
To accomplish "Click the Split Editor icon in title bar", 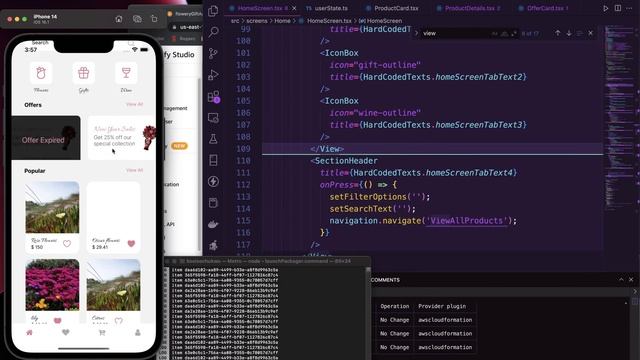I will pyautogui.click(x=618, y=8).
